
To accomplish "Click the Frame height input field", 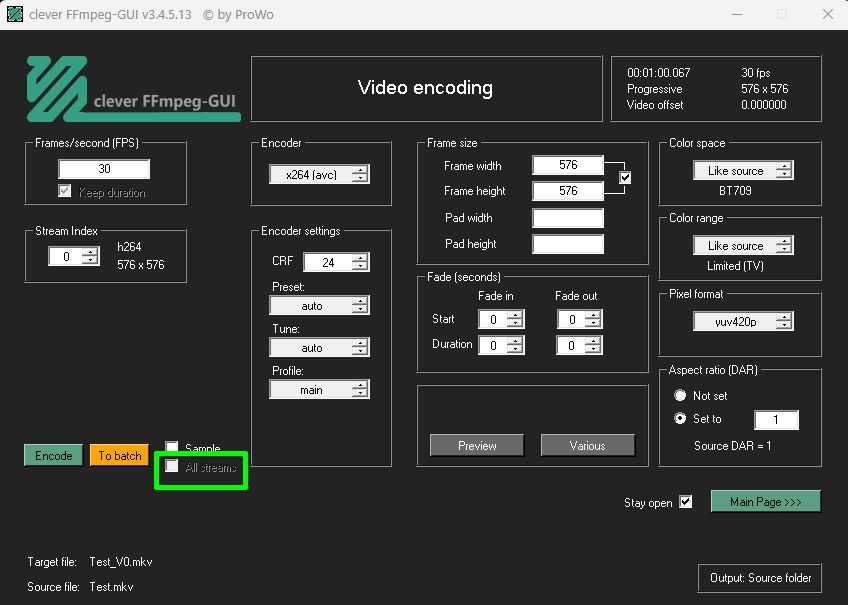I will coord(568,191).
